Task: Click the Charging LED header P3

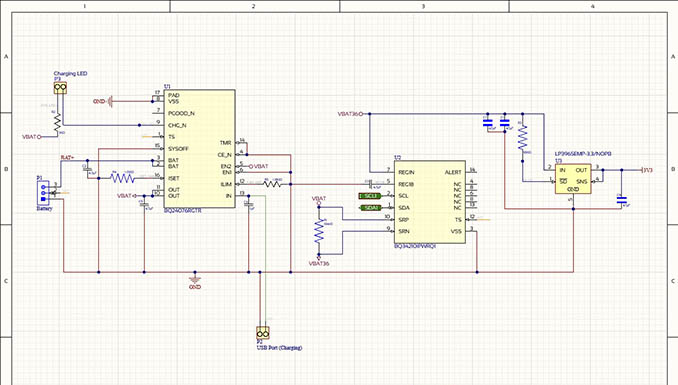Action: click(60, 88)
